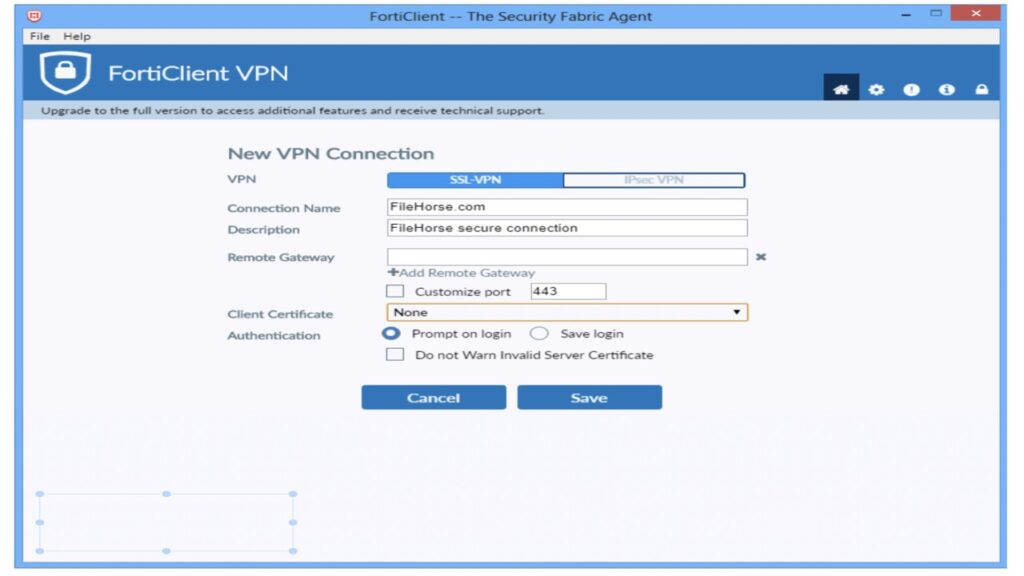The image size is (1024, 576).
Task: Check Do not Warn Invalid Server Certificate
Action: [x=396, y=355]
